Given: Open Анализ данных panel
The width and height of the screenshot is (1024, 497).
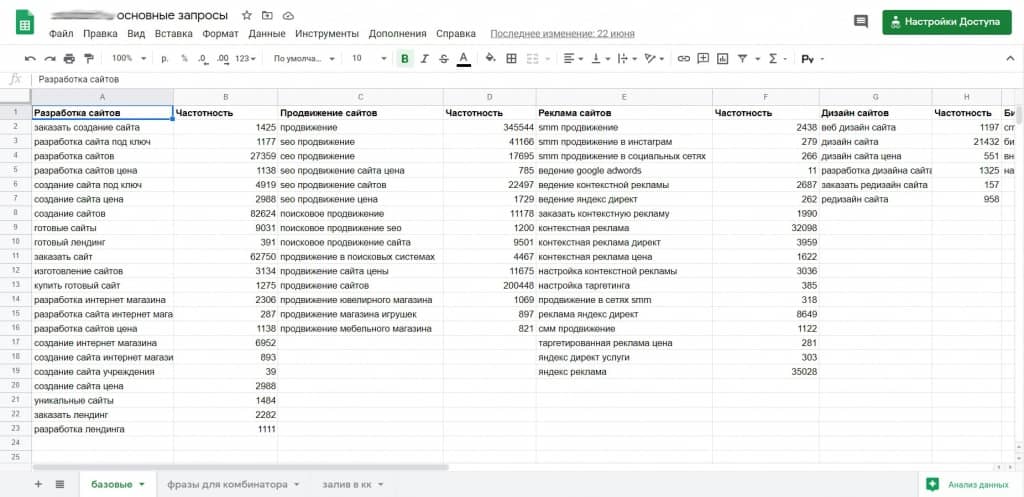Looking at the screenshot, I should (x=968, y=484).
